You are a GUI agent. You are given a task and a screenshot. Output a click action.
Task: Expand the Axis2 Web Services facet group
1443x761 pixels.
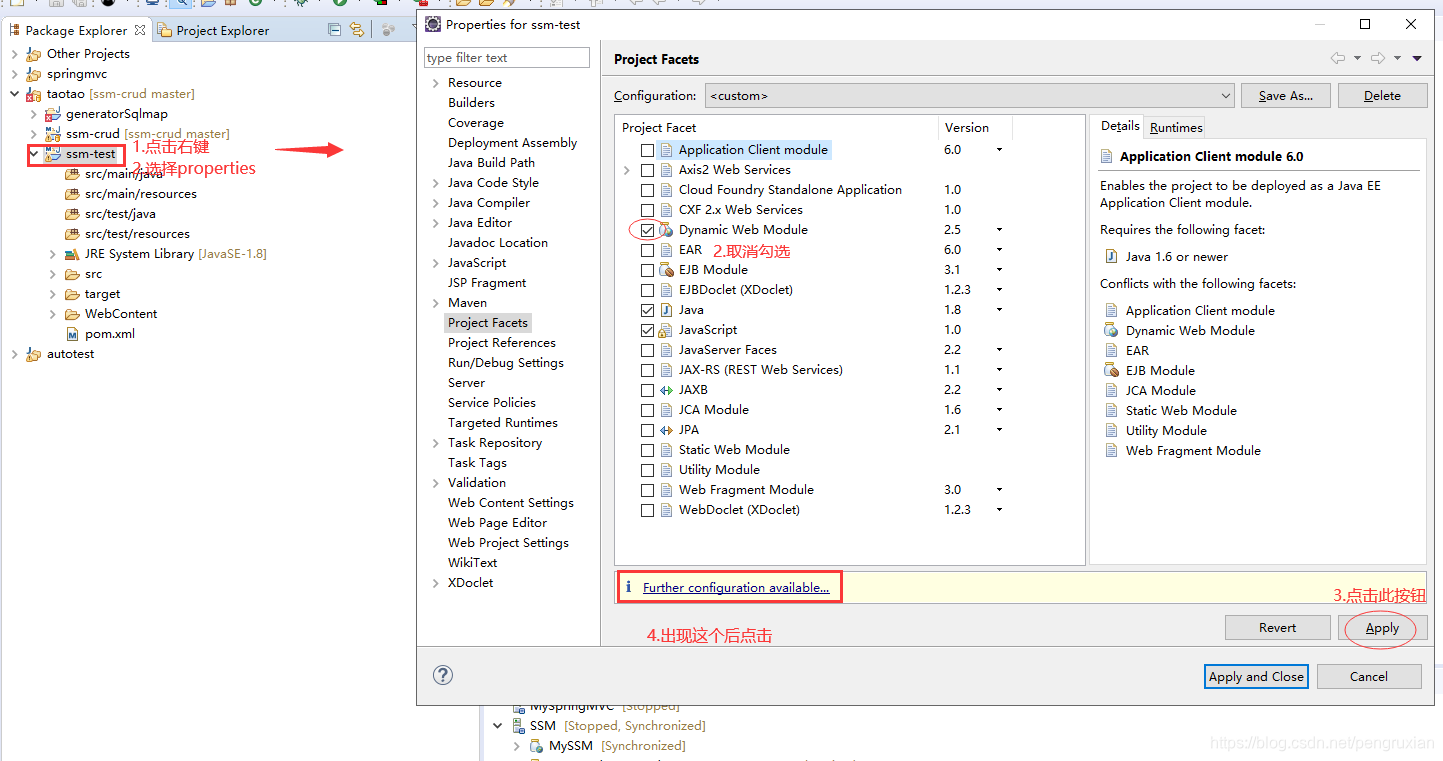pos(627,170)
